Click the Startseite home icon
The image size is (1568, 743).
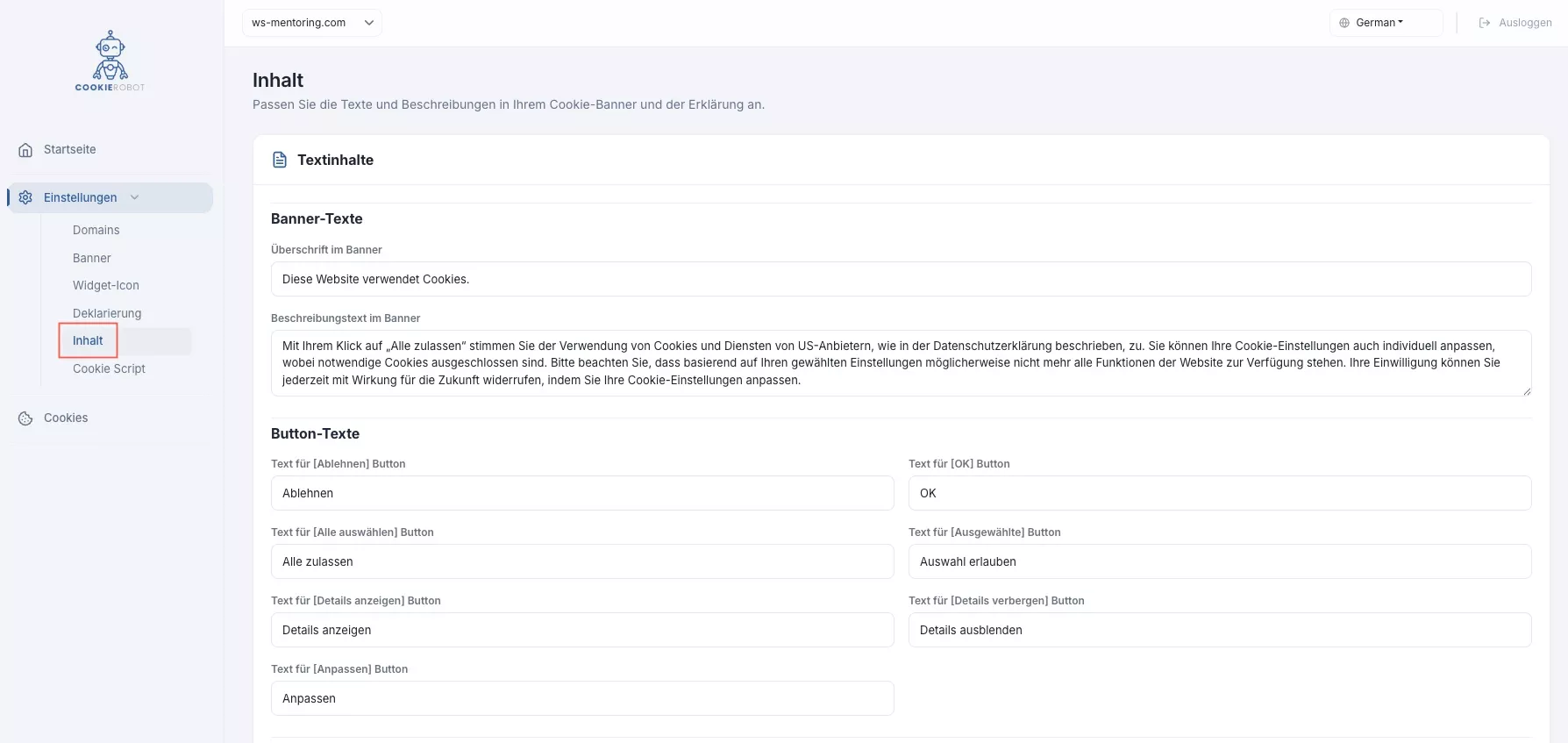coord(25,150)
